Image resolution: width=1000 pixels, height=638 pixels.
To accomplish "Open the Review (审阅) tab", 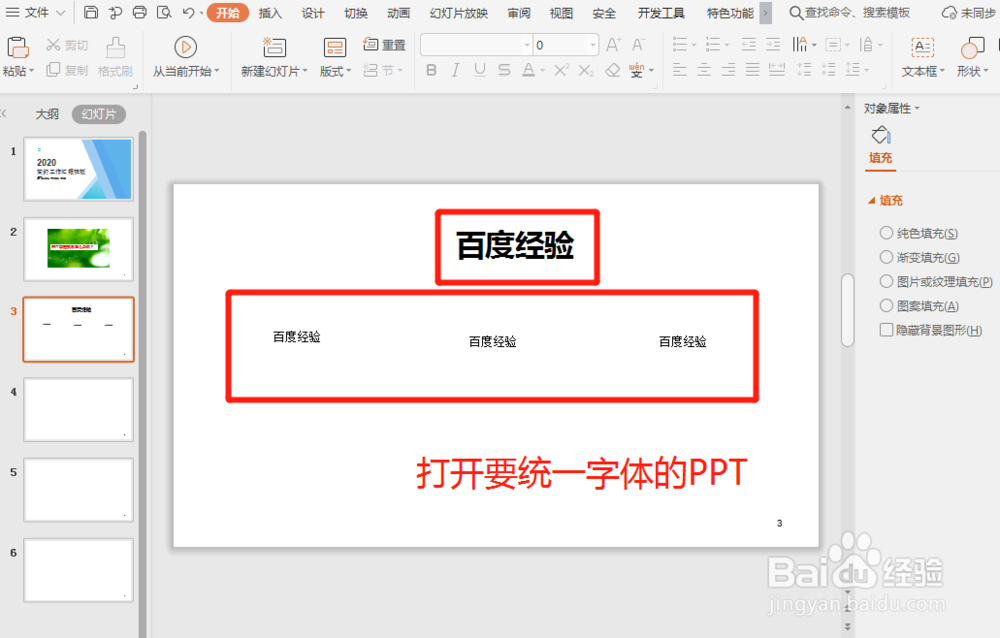I will [x=518, y=13].
